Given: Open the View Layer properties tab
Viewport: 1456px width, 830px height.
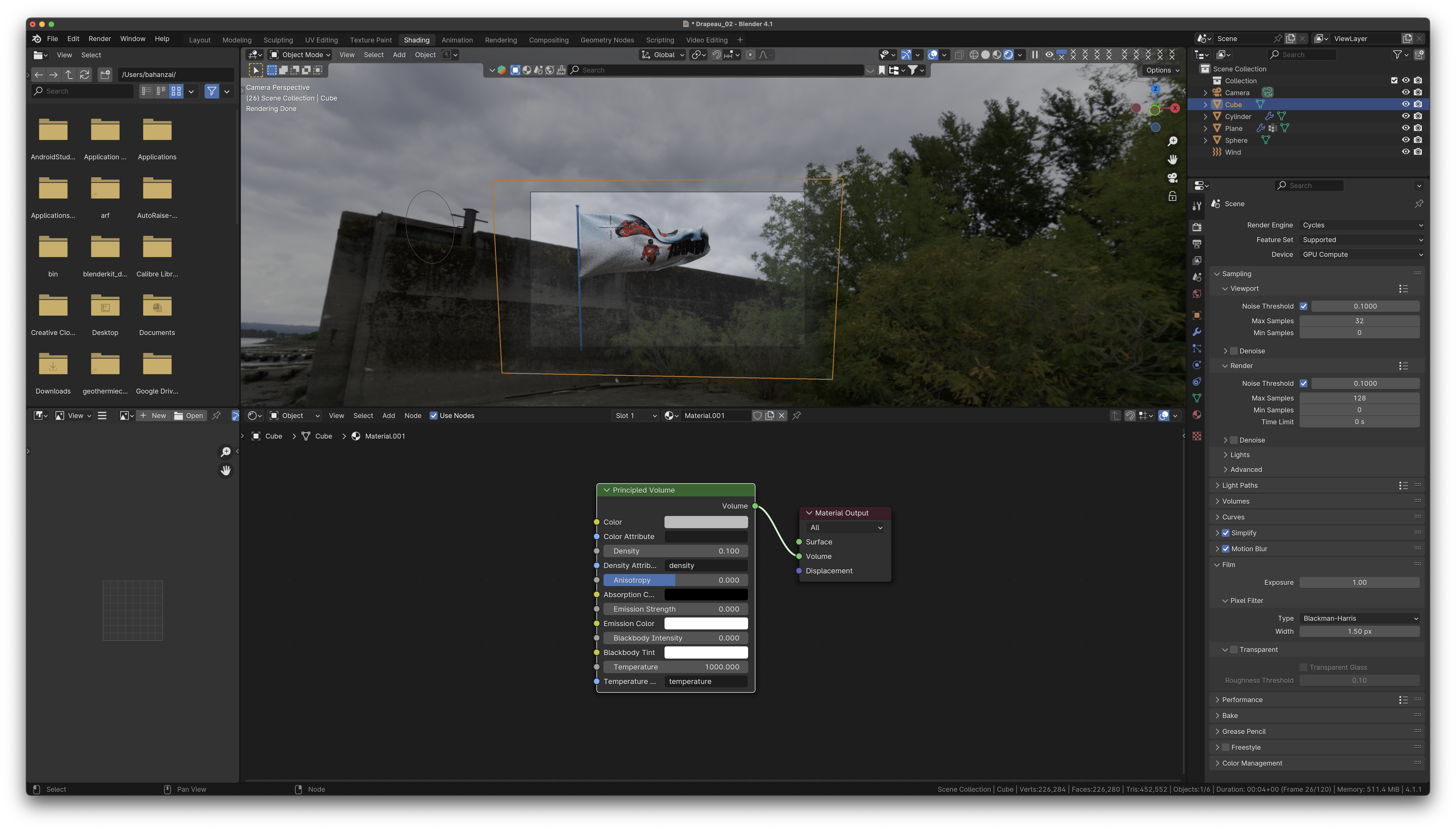Looking at the screenshot, I should (1197, 261).
